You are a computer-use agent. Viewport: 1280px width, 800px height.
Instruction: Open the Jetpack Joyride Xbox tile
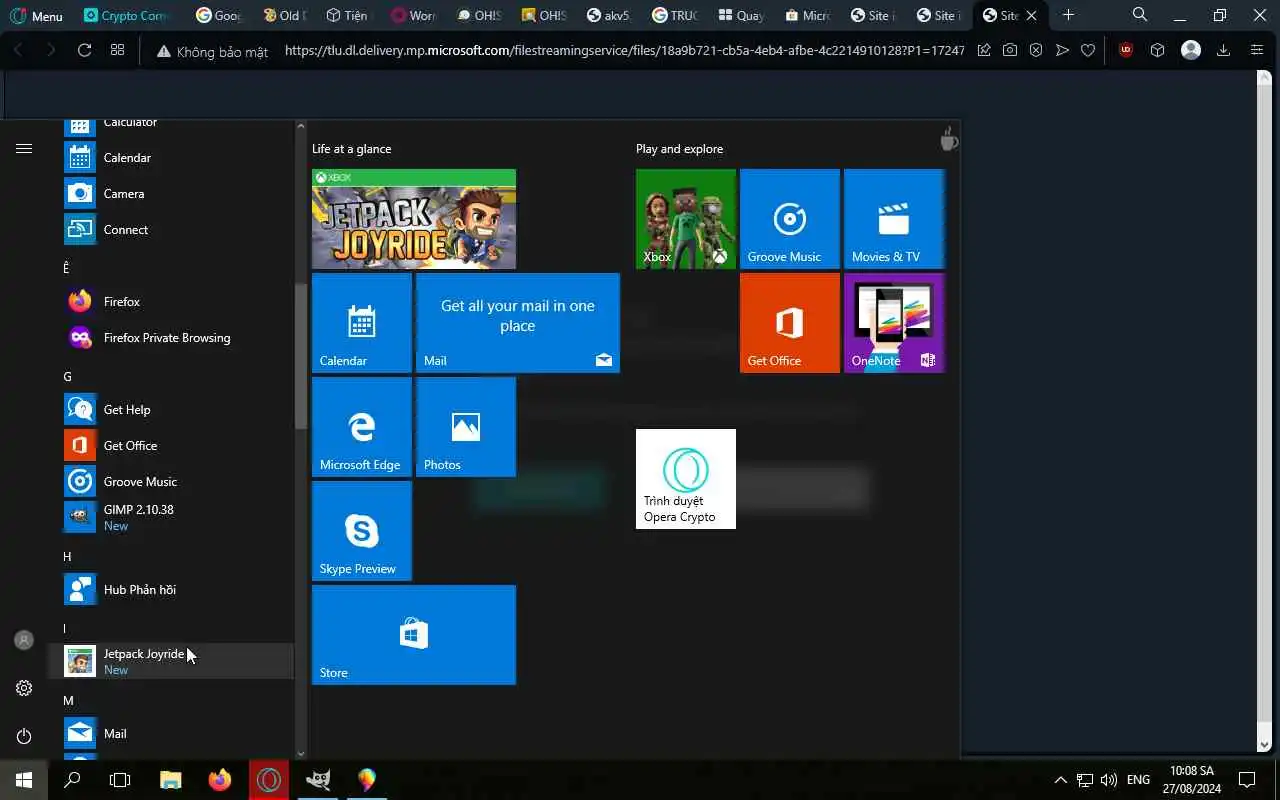414,219
